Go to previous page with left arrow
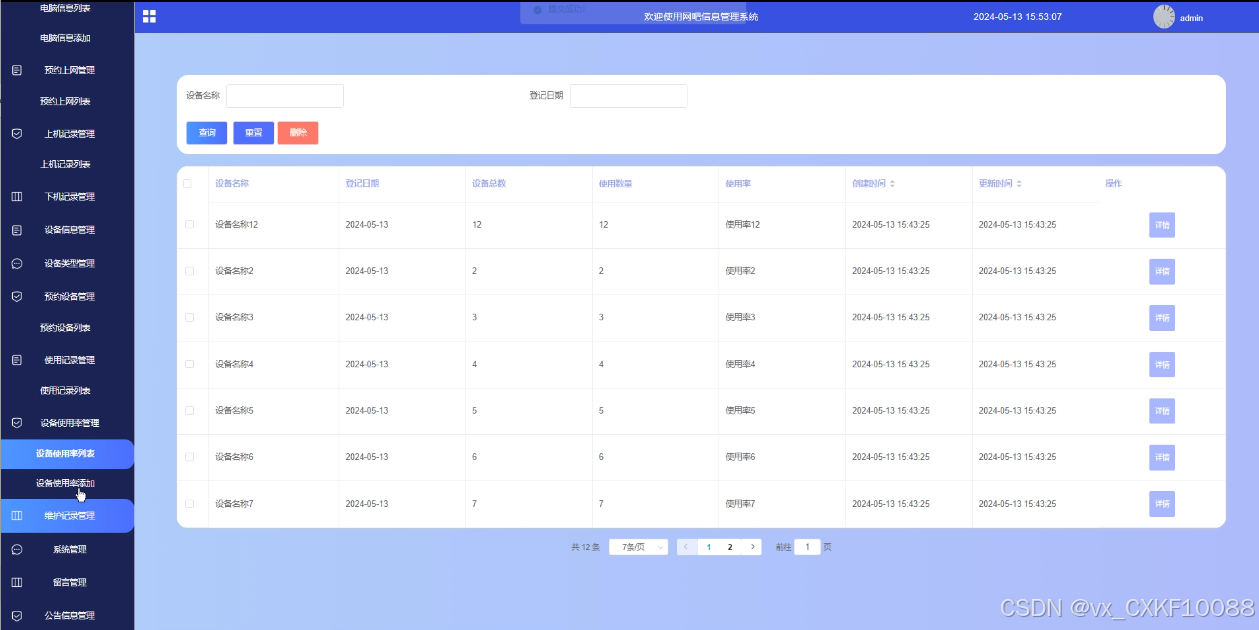The image size is (1259, 630). 686,547
